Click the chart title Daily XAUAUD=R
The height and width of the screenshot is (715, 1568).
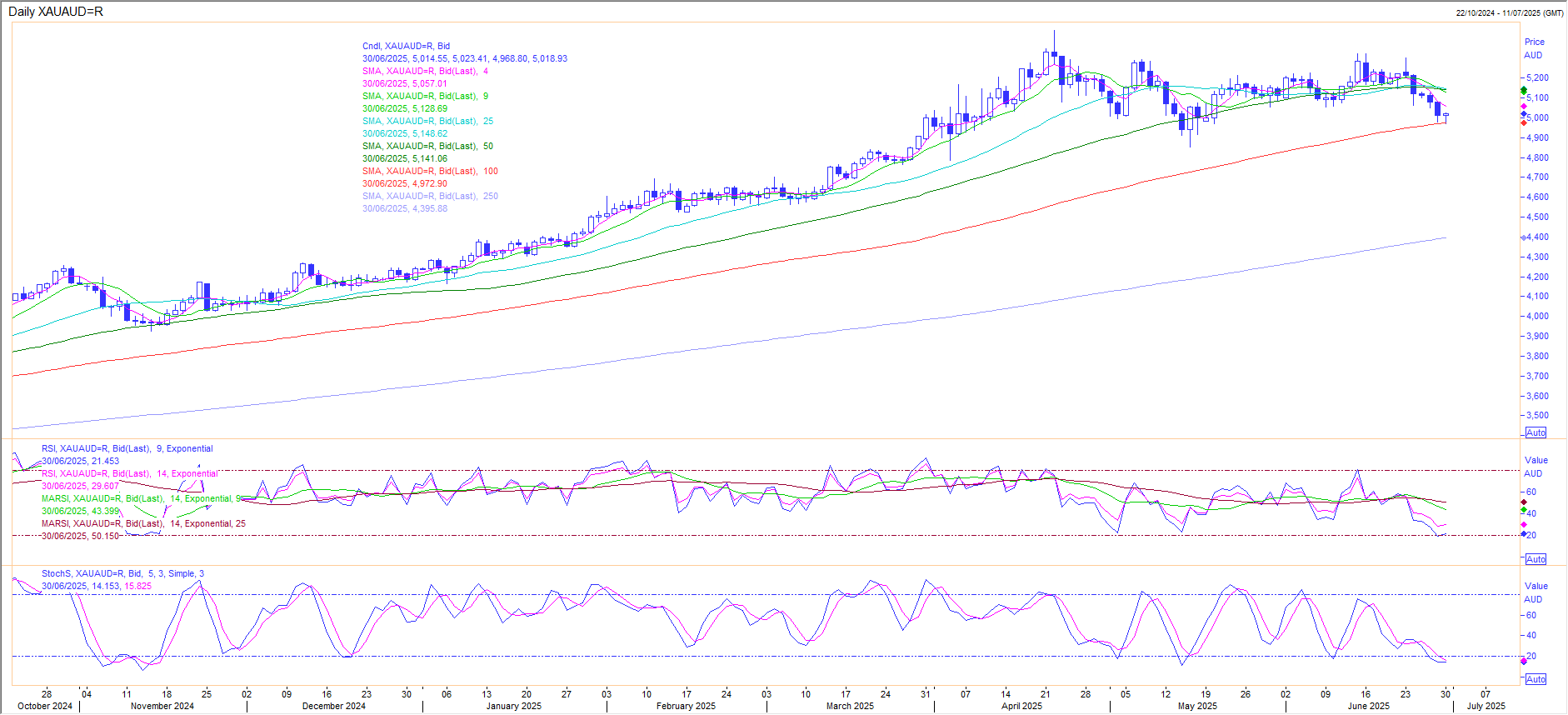56,12
